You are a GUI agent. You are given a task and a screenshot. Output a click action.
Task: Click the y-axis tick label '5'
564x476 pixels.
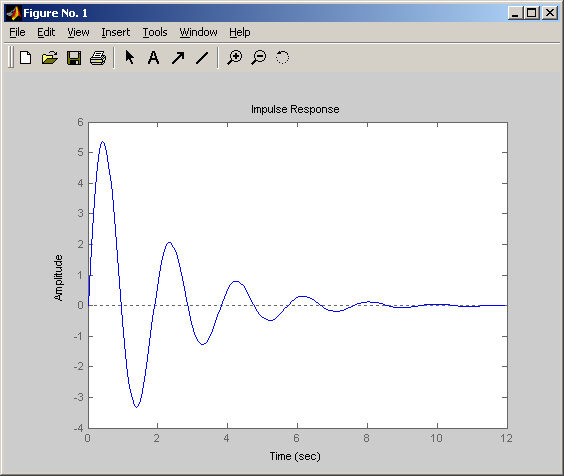pos(80,152)
